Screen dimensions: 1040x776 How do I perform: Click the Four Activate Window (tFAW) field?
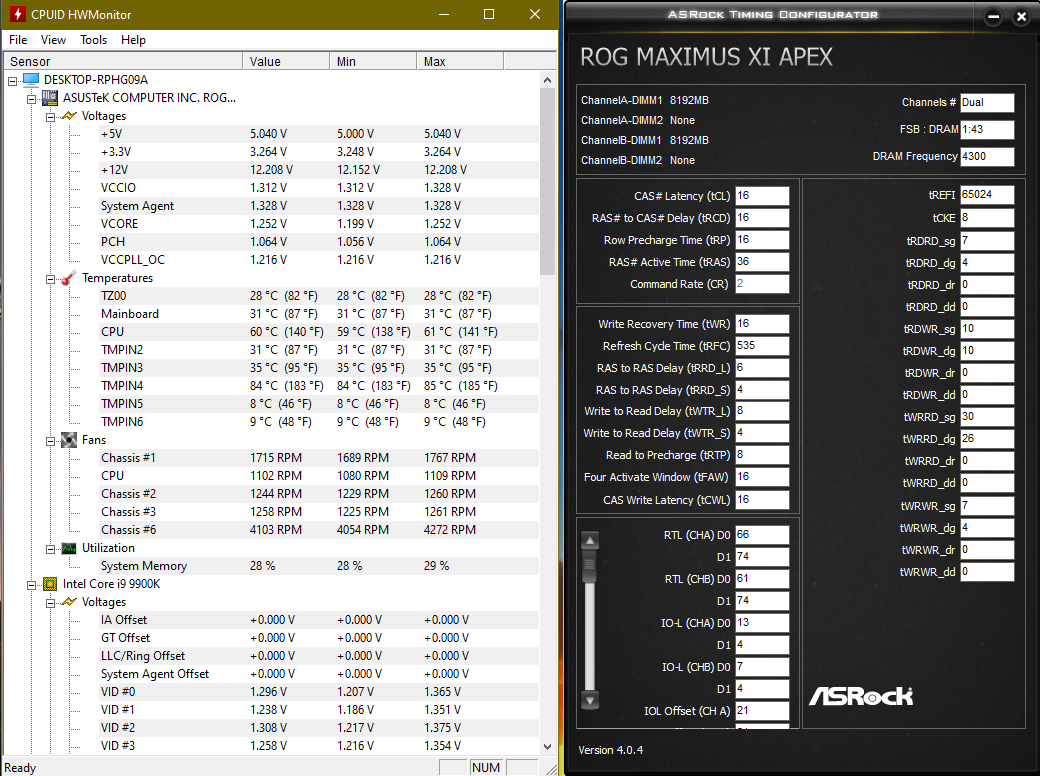762,477
